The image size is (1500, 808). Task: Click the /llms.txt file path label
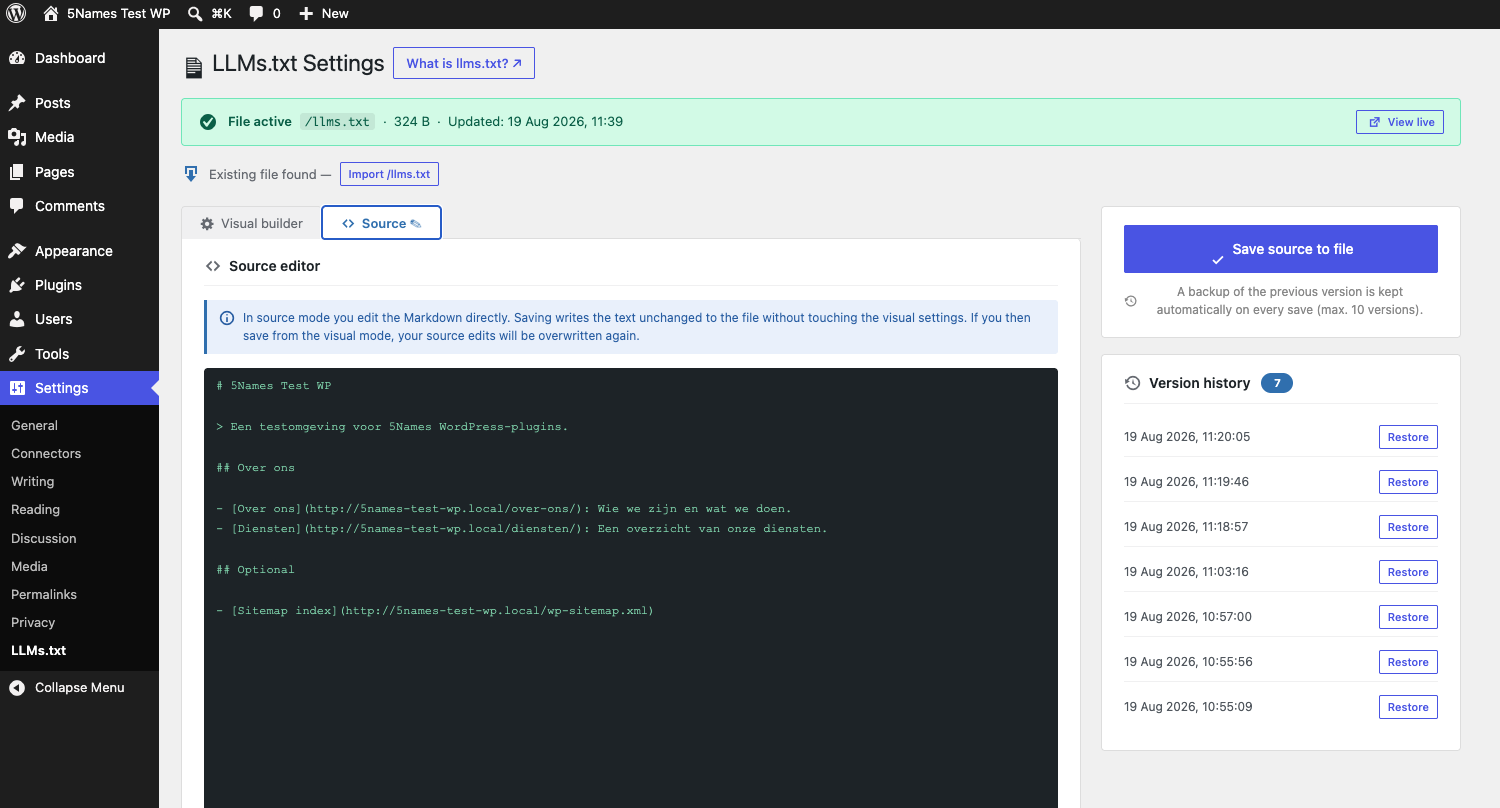(x=337, y=122)
